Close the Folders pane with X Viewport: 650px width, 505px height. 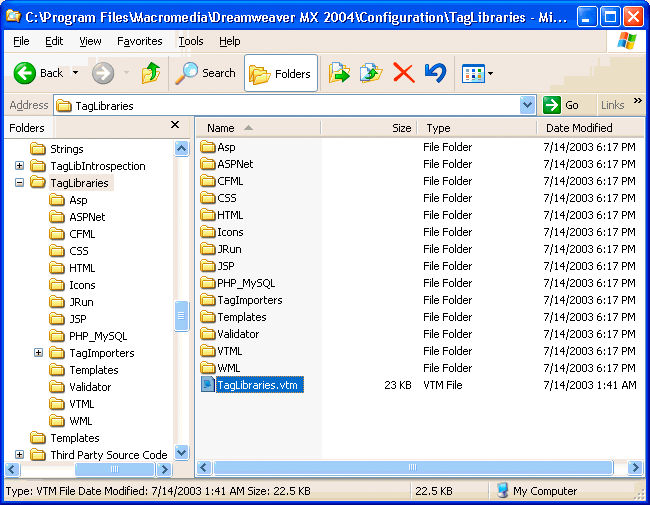175,124
